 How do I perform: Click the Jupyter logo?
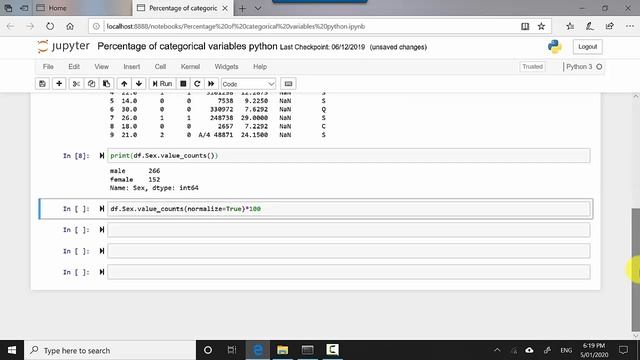pyautogui.click(x=63, y=47)
